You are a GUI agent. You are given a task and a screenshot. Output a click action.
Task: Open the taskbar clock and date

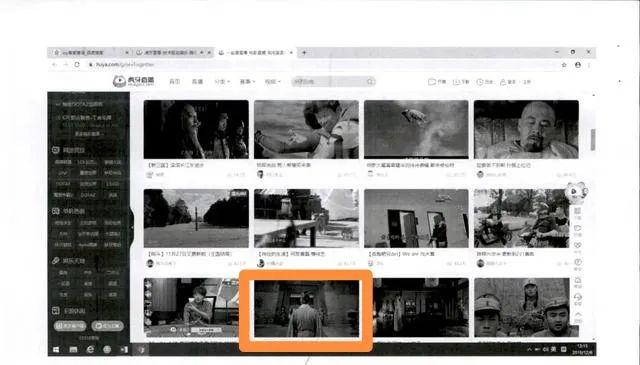click(x=582, y=349)
